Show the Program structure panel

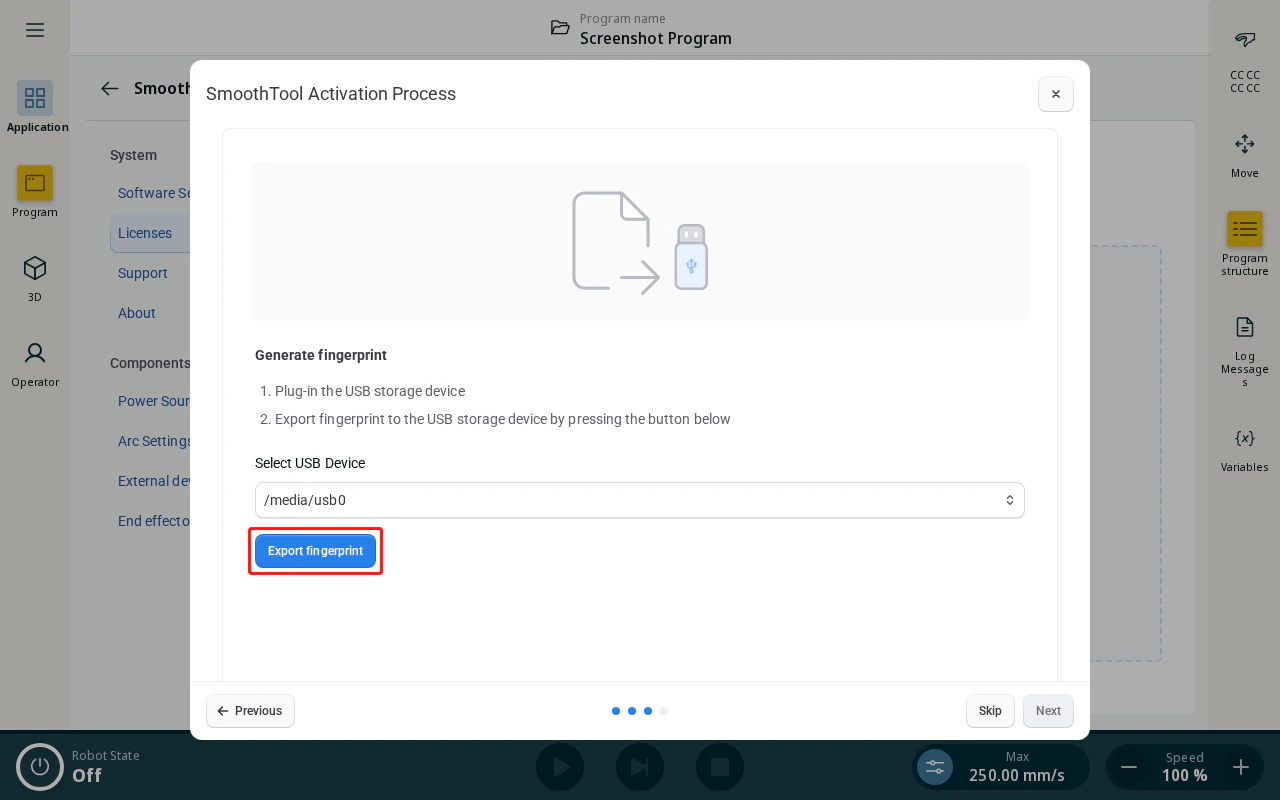pos(1245,243)
